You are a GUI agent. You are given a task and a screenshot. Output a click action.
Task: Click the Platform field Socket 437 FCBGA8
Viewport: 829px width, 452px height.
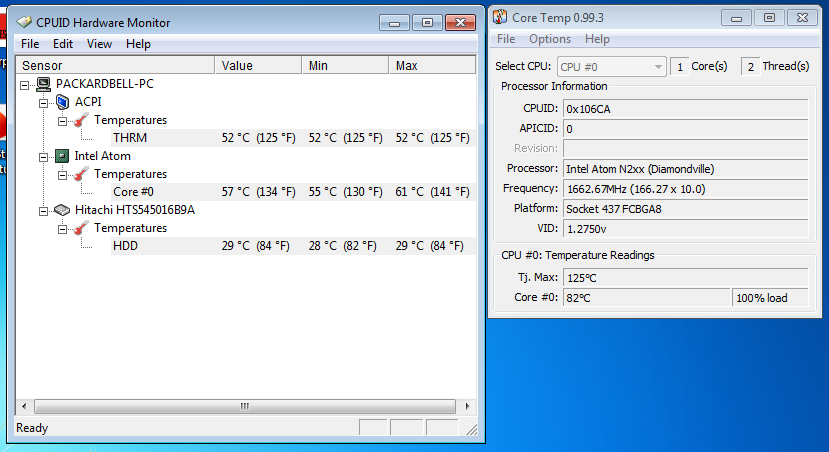point(686,209)
